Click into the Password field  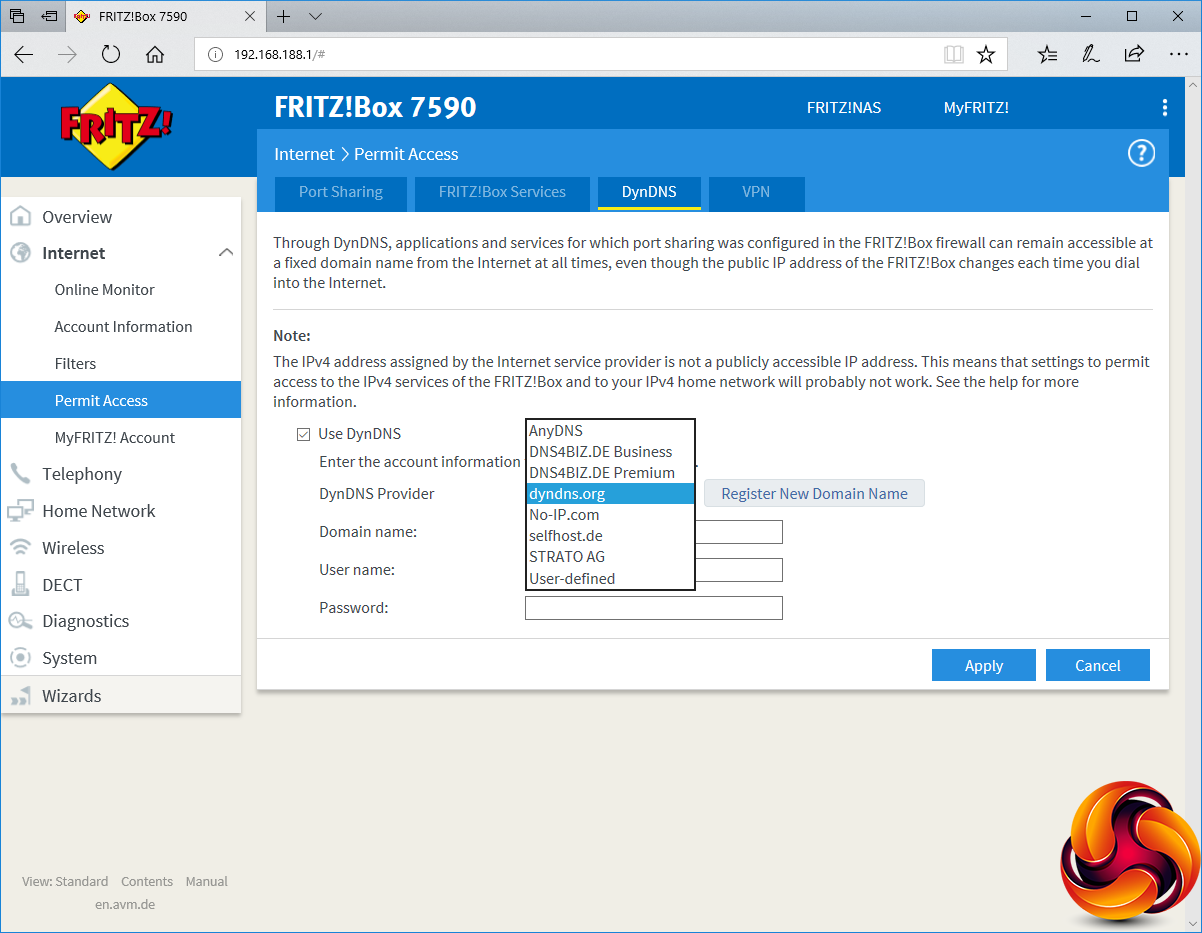(x=653, y=608)
